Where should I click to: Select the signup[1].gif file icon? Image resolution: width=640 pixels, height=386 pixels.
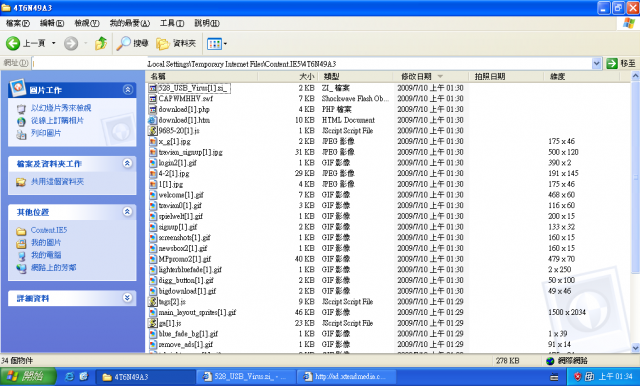153,227
